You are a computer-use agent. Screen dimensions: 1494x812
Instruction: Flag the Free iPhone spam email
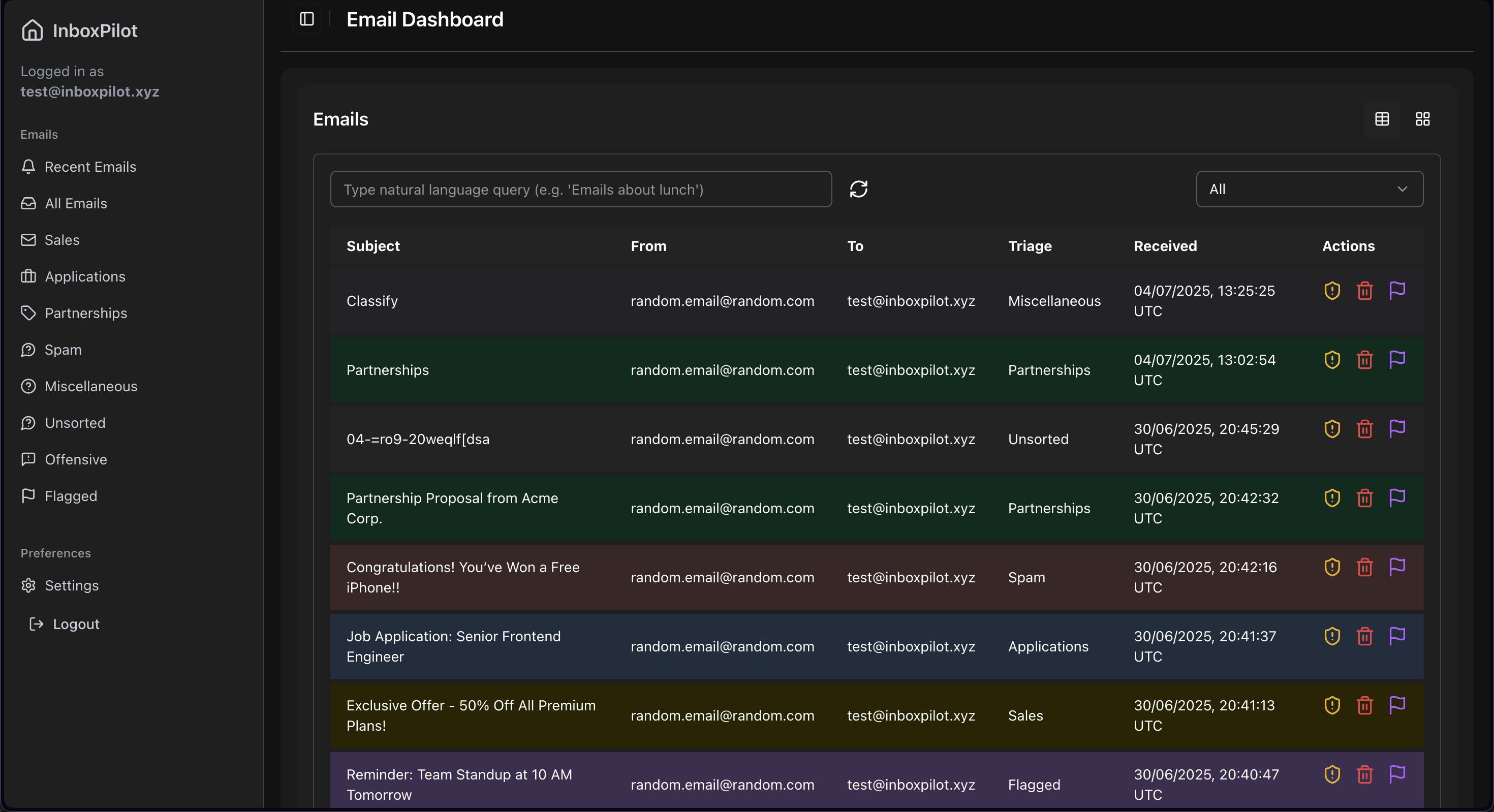click(x=1397, y=567)
